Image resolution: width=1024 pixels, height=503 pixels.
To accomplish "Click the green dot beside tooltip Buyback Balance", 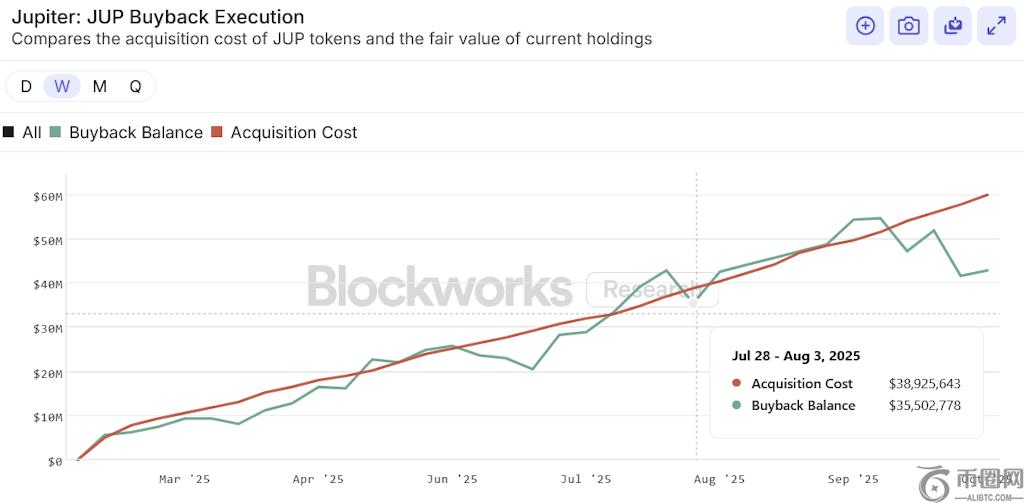I will 737,405.
